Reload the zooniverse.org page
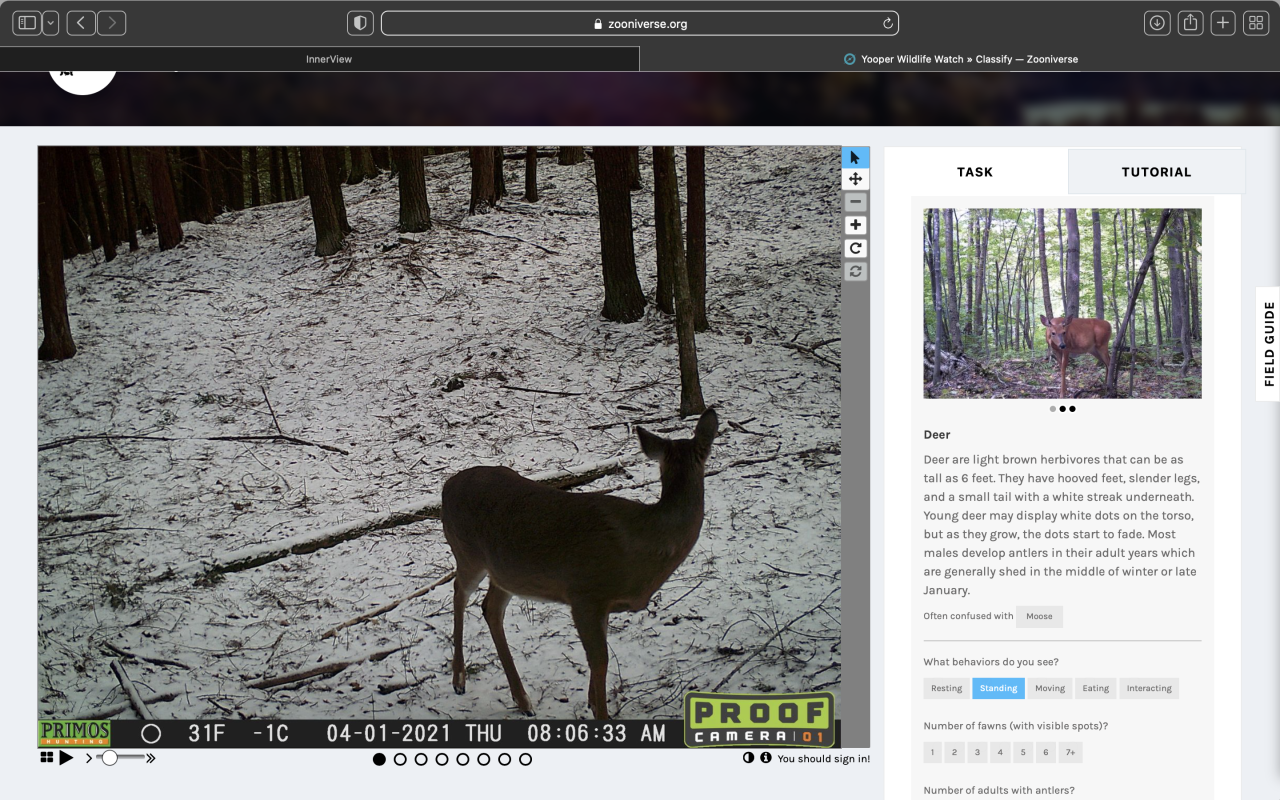 887,24
